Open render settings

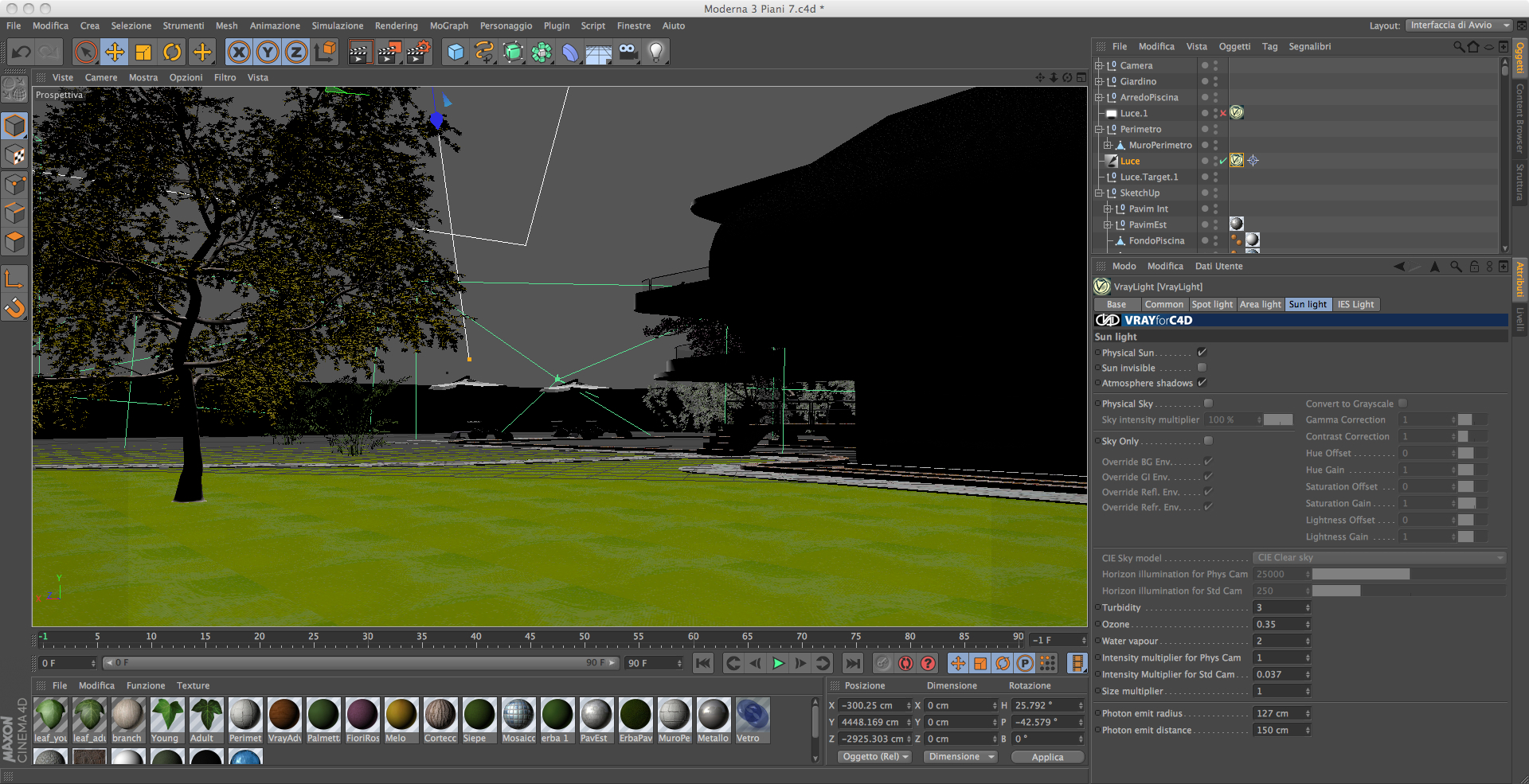click(x=418, y=53)
